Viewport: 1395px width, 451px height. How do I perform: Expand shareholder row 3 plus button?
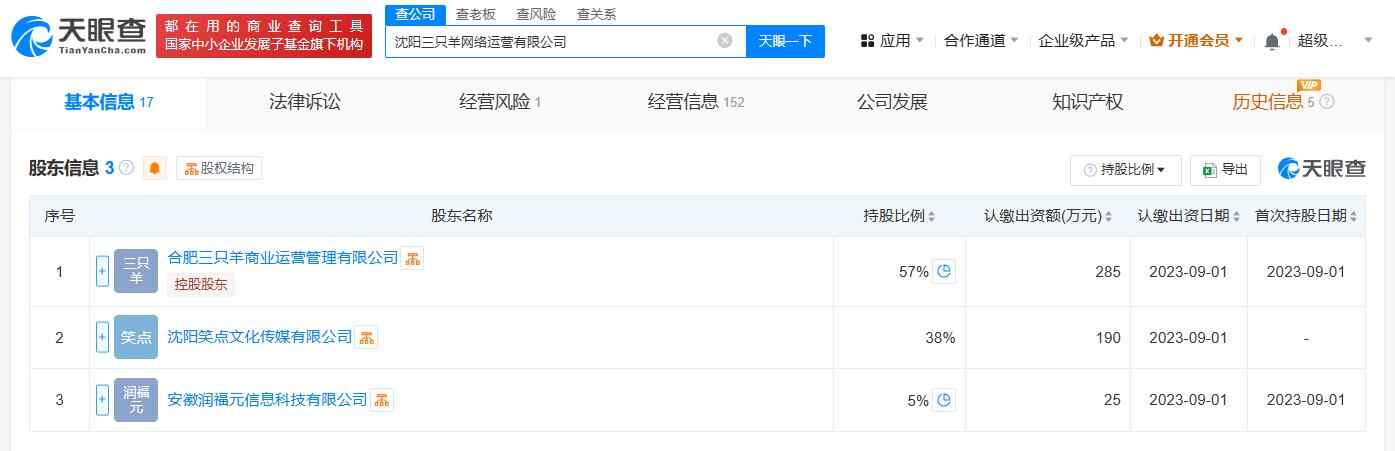click(x=102, y=400)
